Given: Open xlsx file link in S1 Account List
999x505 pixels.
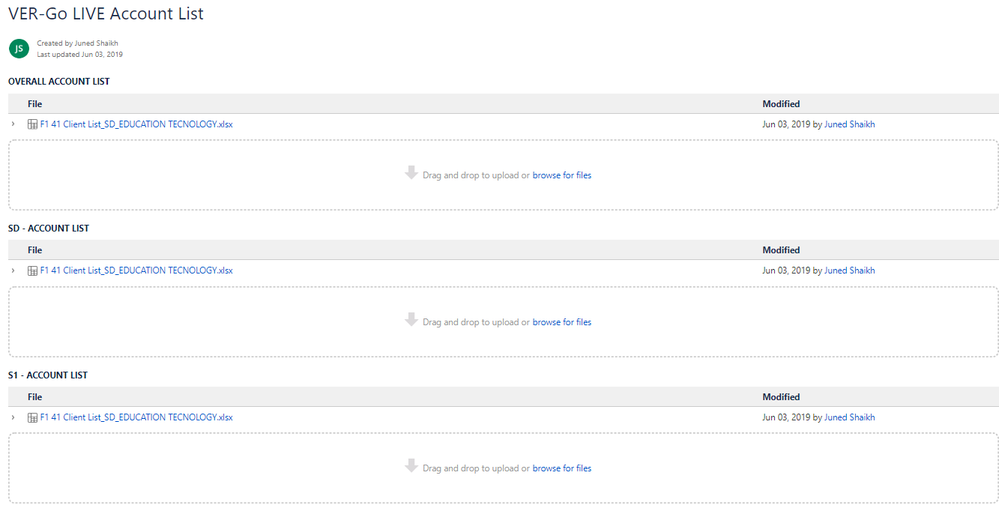Looking at the screenshot, I should tap(136, 418).
